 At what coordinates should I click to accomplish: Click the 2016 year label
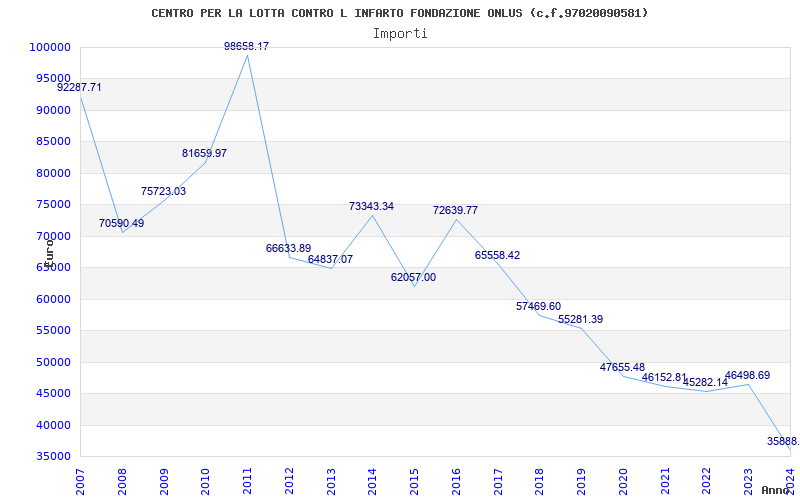pyautogui.click(x=456, y=482)
